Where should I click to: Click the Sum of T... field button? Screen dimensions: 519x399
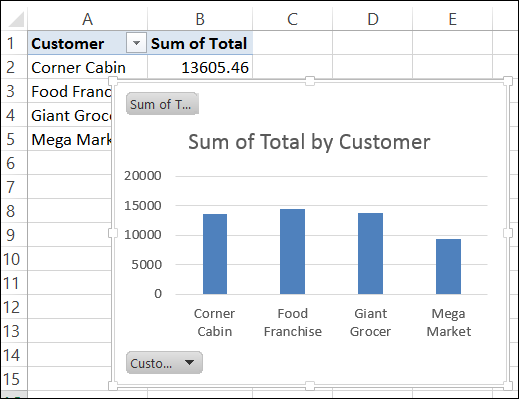pyautogui.click(x=162, y=104)
